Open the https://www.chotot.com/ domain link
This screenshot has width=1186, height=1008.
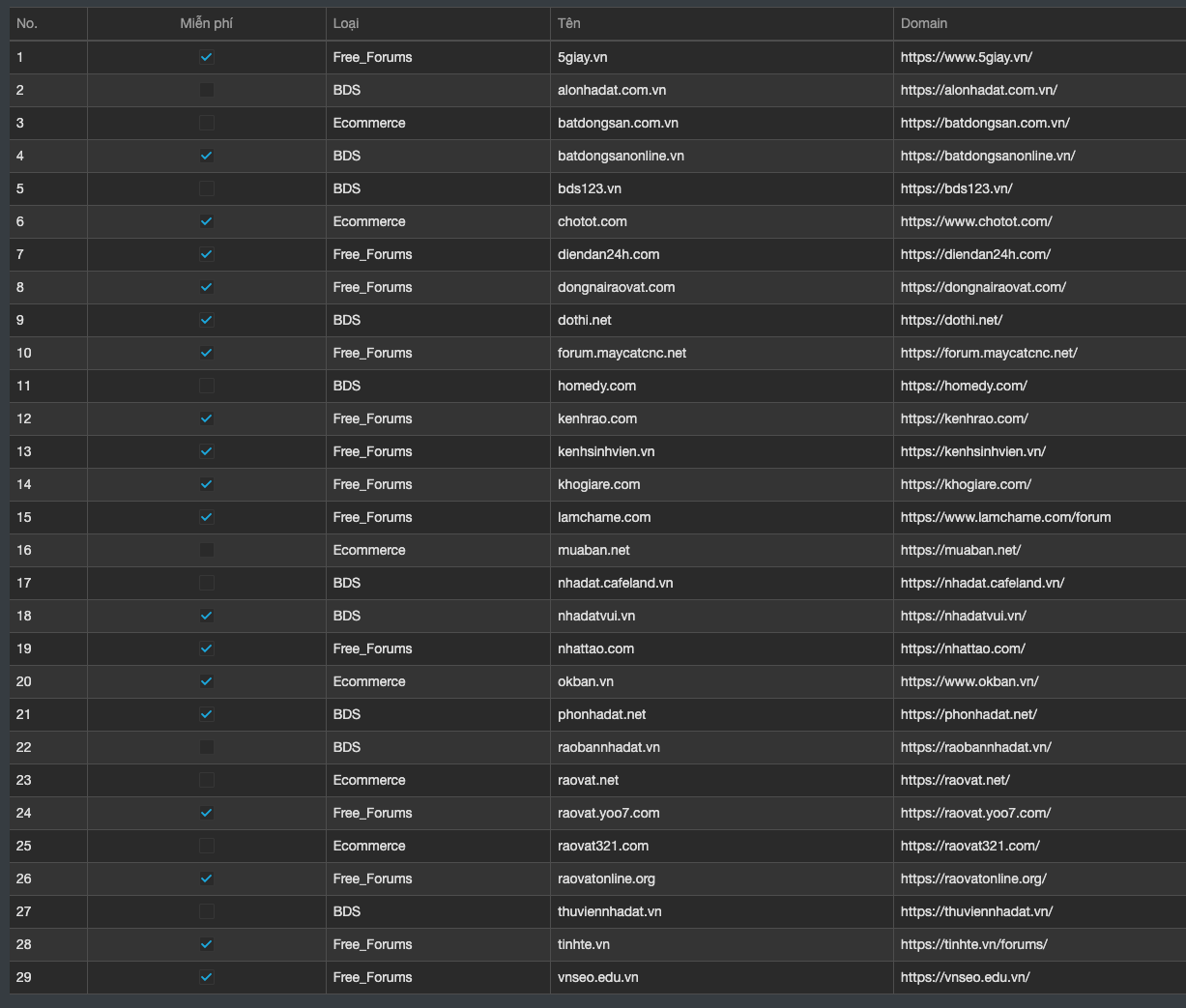click(x=976, y=221)
